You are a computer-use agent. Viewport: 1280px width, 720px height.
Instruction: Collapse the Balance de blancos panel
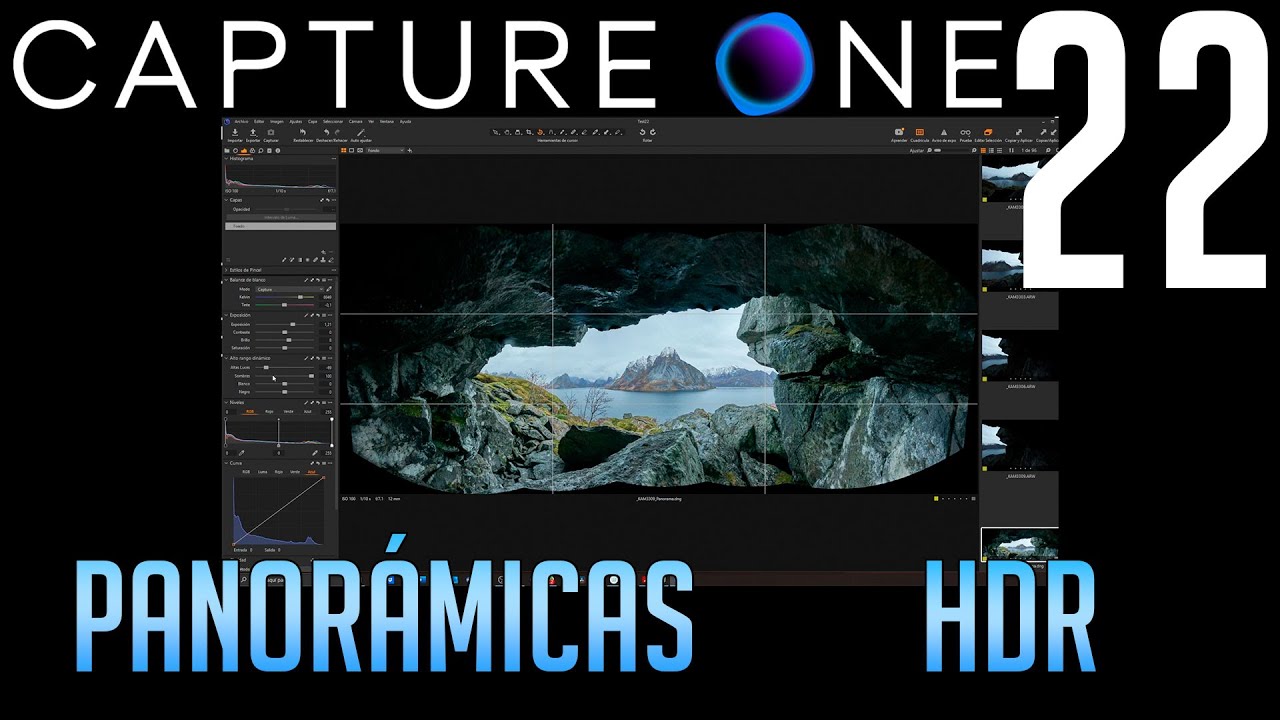point(226,280)
